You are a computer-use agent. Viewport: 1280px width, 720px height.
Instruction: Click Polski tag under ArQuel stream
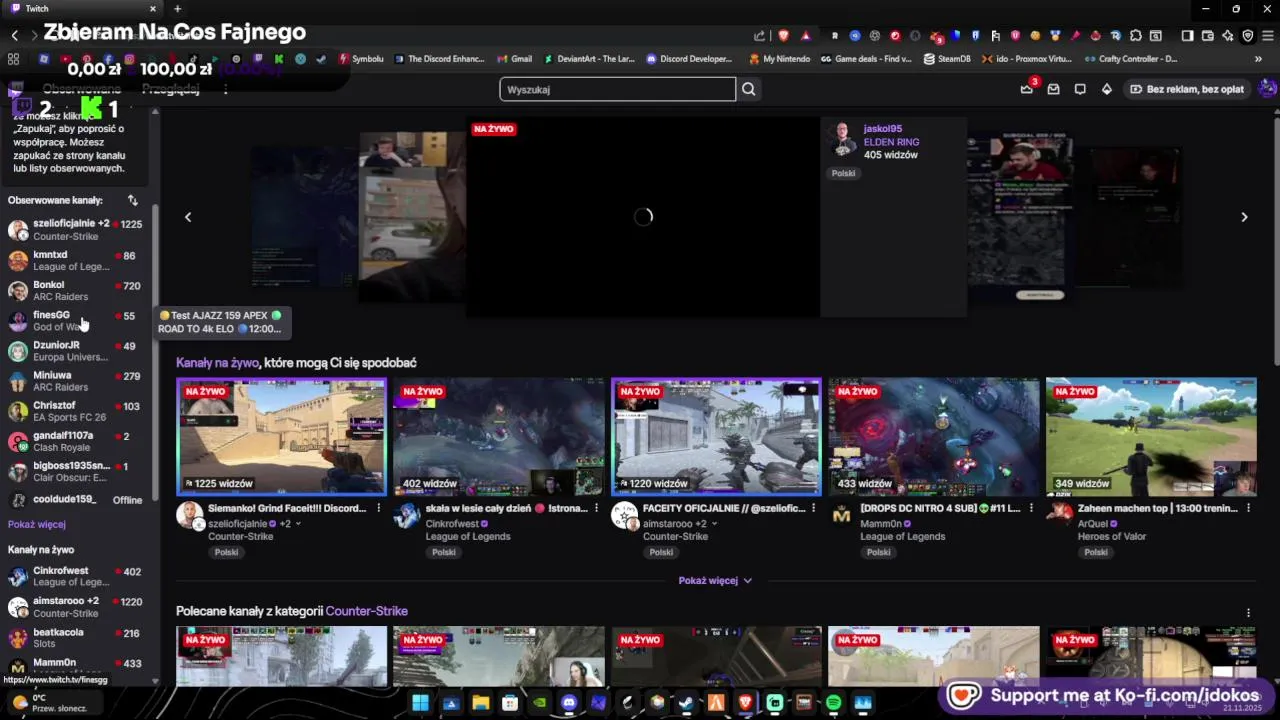click(x=1096, y=553)
